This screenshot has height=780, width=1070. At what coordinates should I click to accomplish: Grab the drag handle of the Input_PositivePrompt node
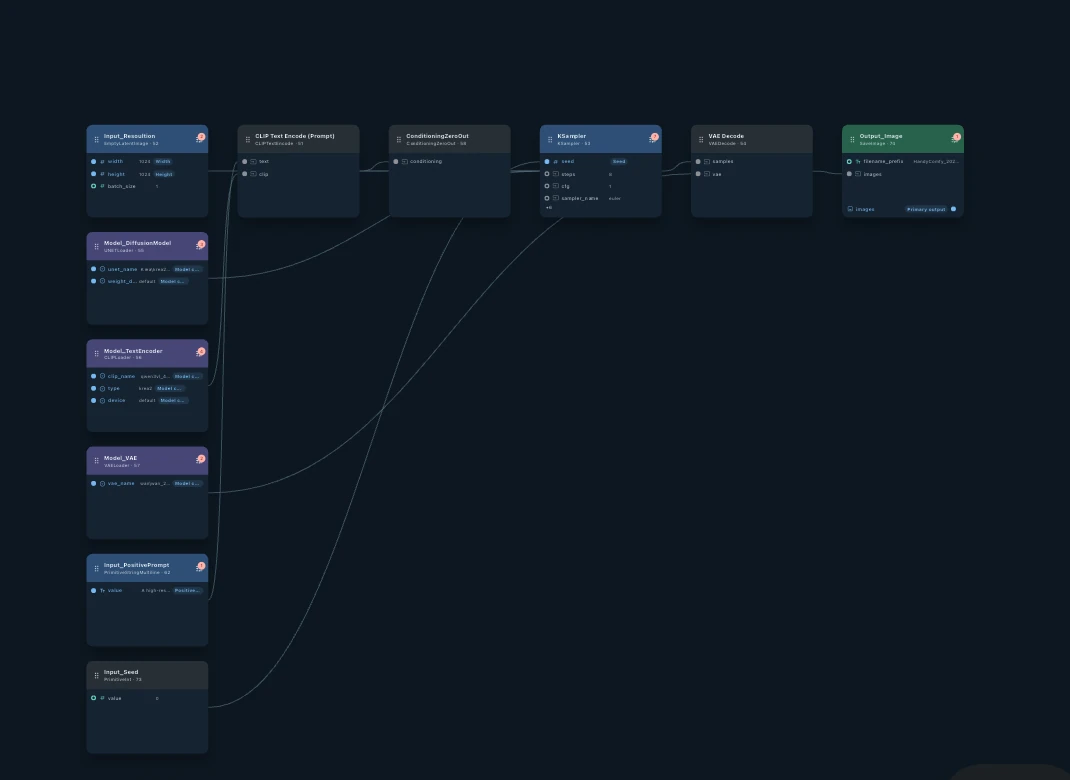[96, 568]
